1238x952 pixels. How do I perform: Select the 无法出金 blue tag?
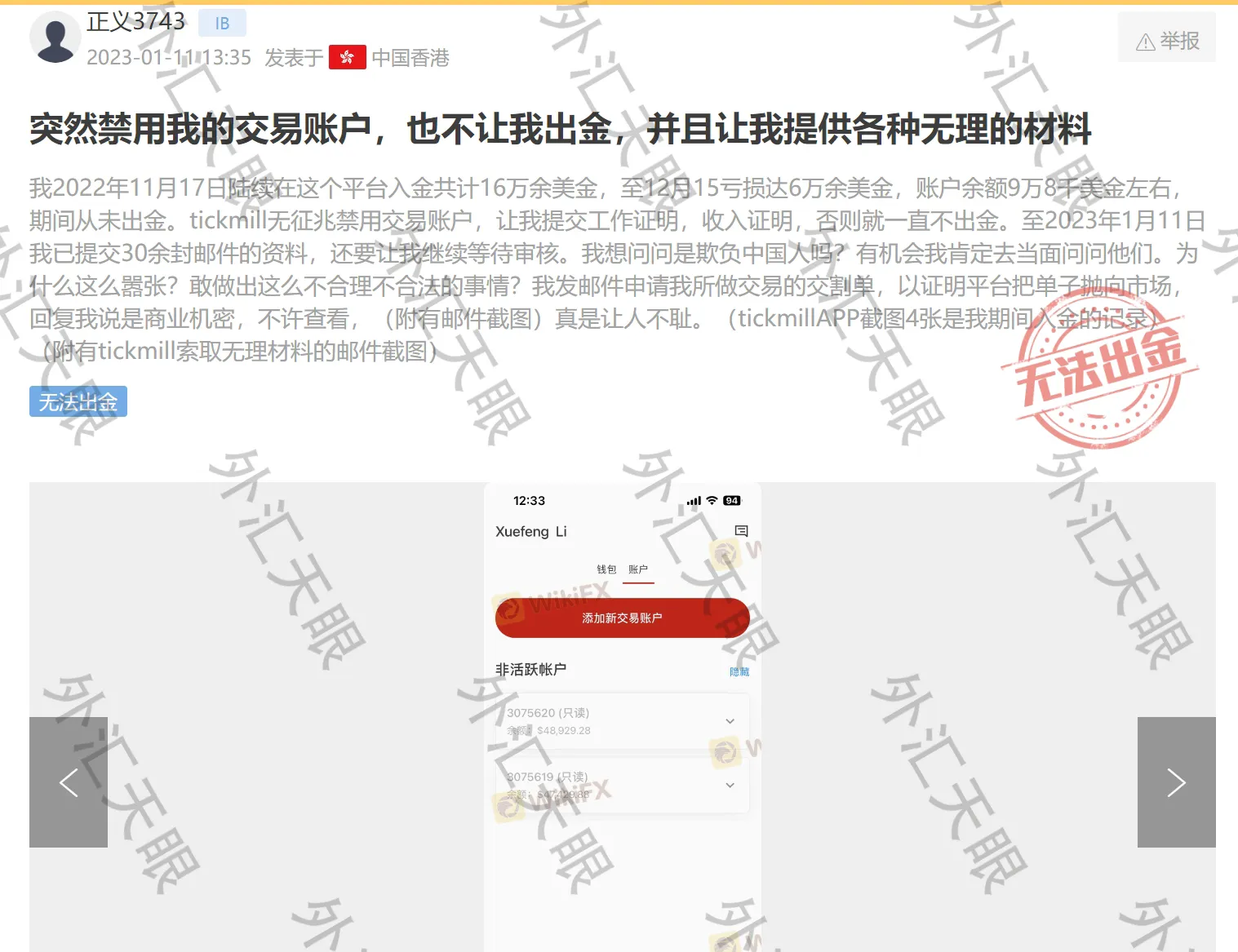(x=78, y=401)
